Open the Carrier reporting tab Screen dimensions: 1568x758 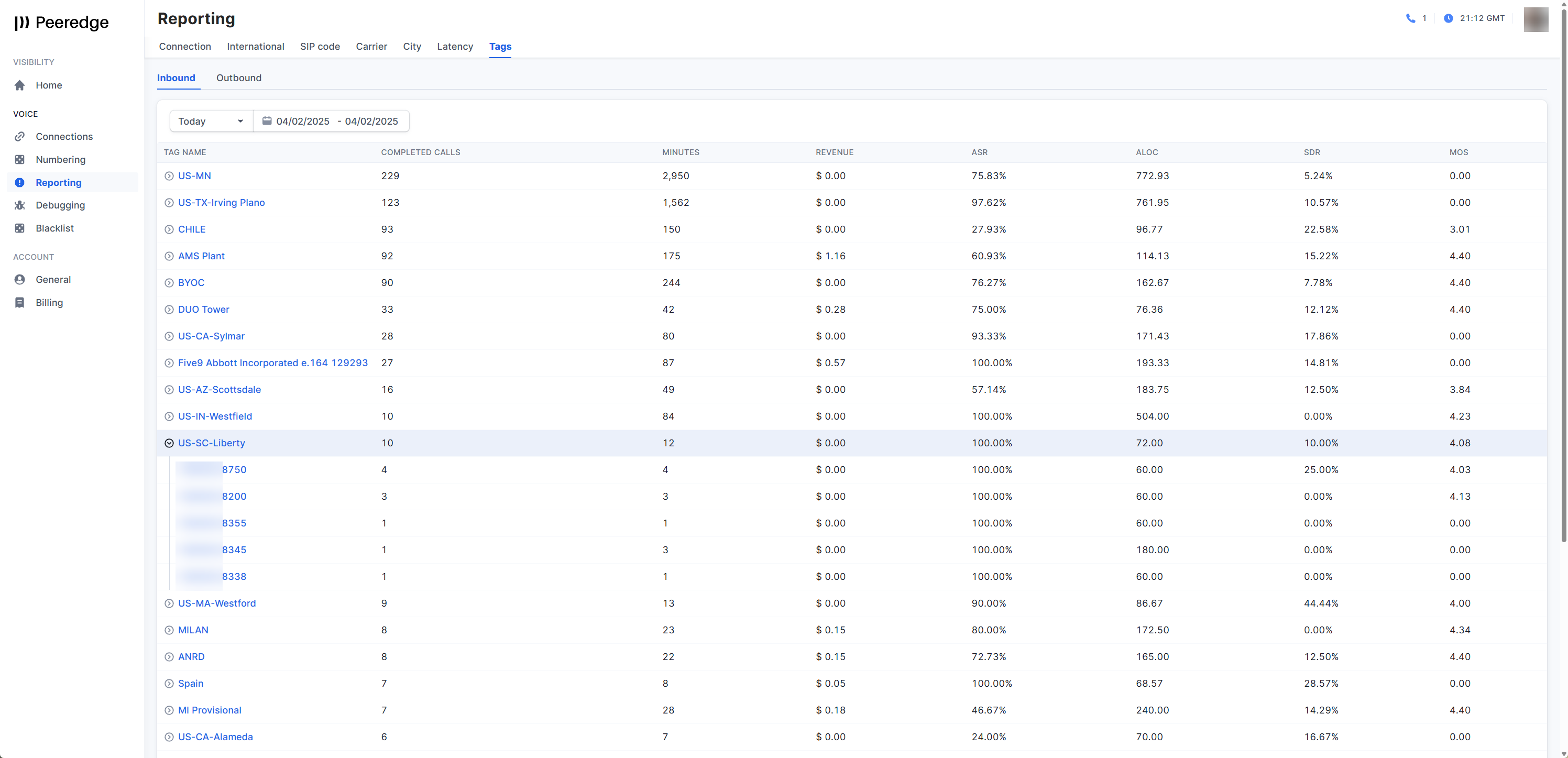pos(371,46)
